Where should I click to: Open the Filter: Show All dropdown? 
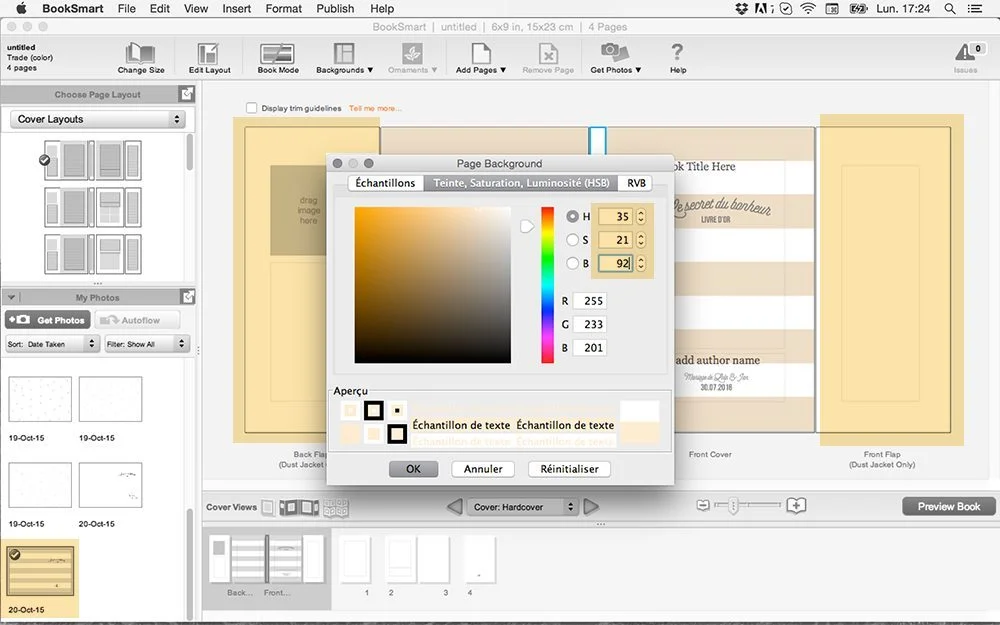pyautogui.click(x=147, y=344)
